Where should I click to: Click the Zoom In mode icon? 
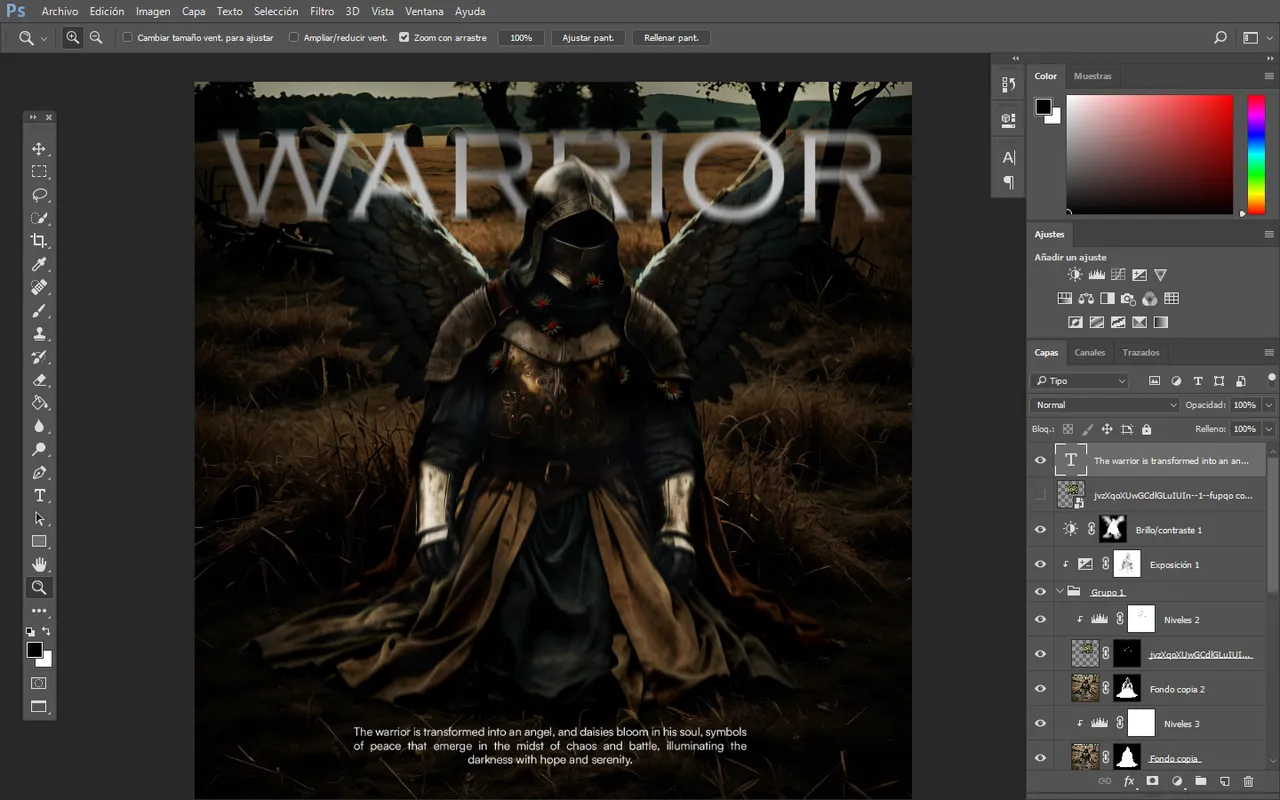[x=73, y=37]
